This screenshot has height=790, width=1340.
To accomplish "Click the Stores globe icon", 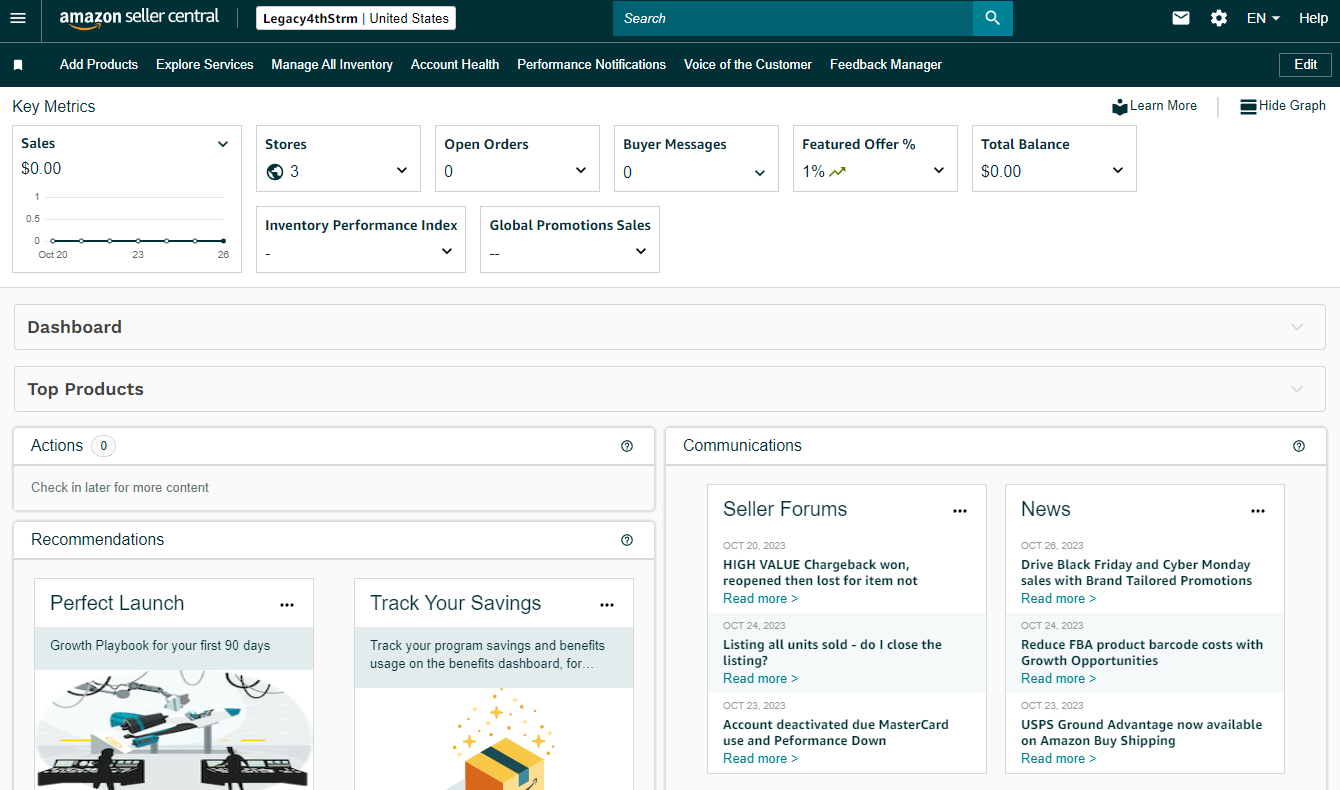I will pyautogui.click(x=275, y=172).
